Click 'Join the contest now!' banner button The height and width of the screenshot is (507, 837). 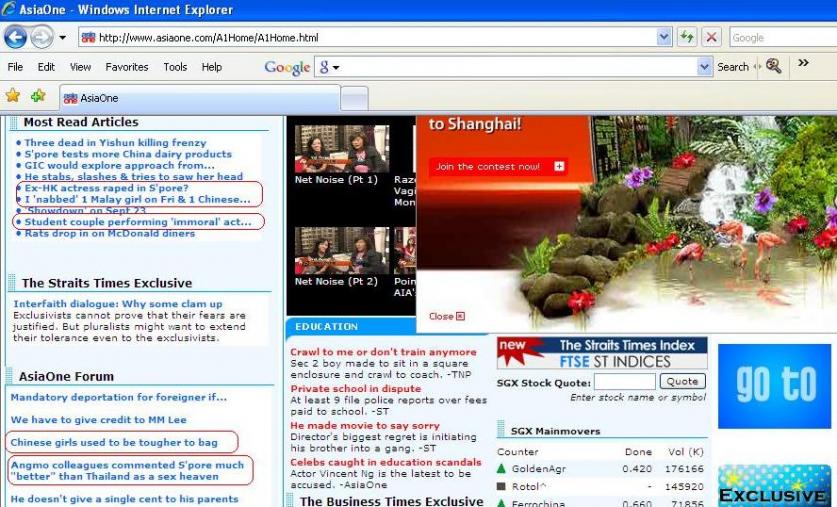(498, 167)
